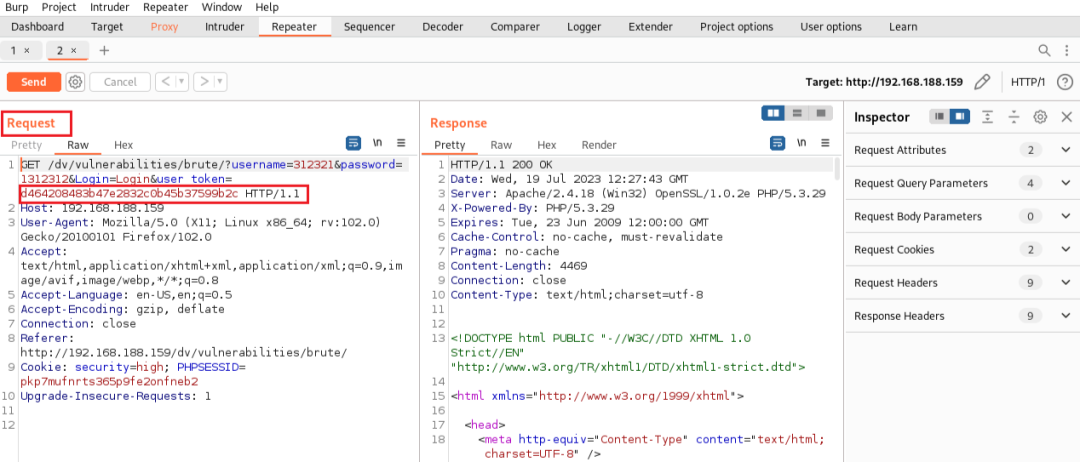Open Response pane hamburger menu
This screenshot has width=1080, height=462.
[824, 143]
